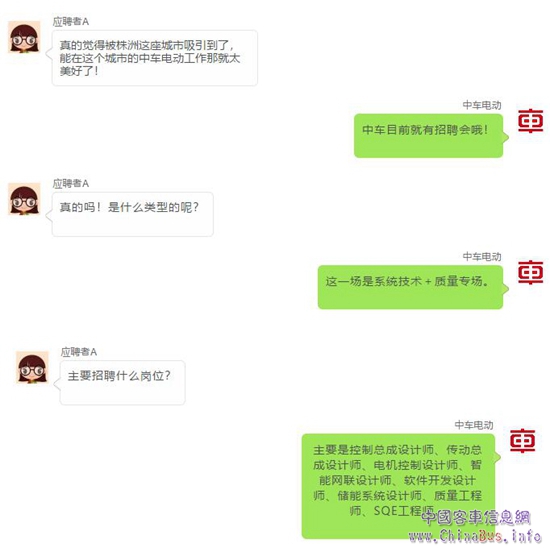
Task: Click second red 中车电动 logo avatar
Action: pyautogui.click(x=530, y=272)
